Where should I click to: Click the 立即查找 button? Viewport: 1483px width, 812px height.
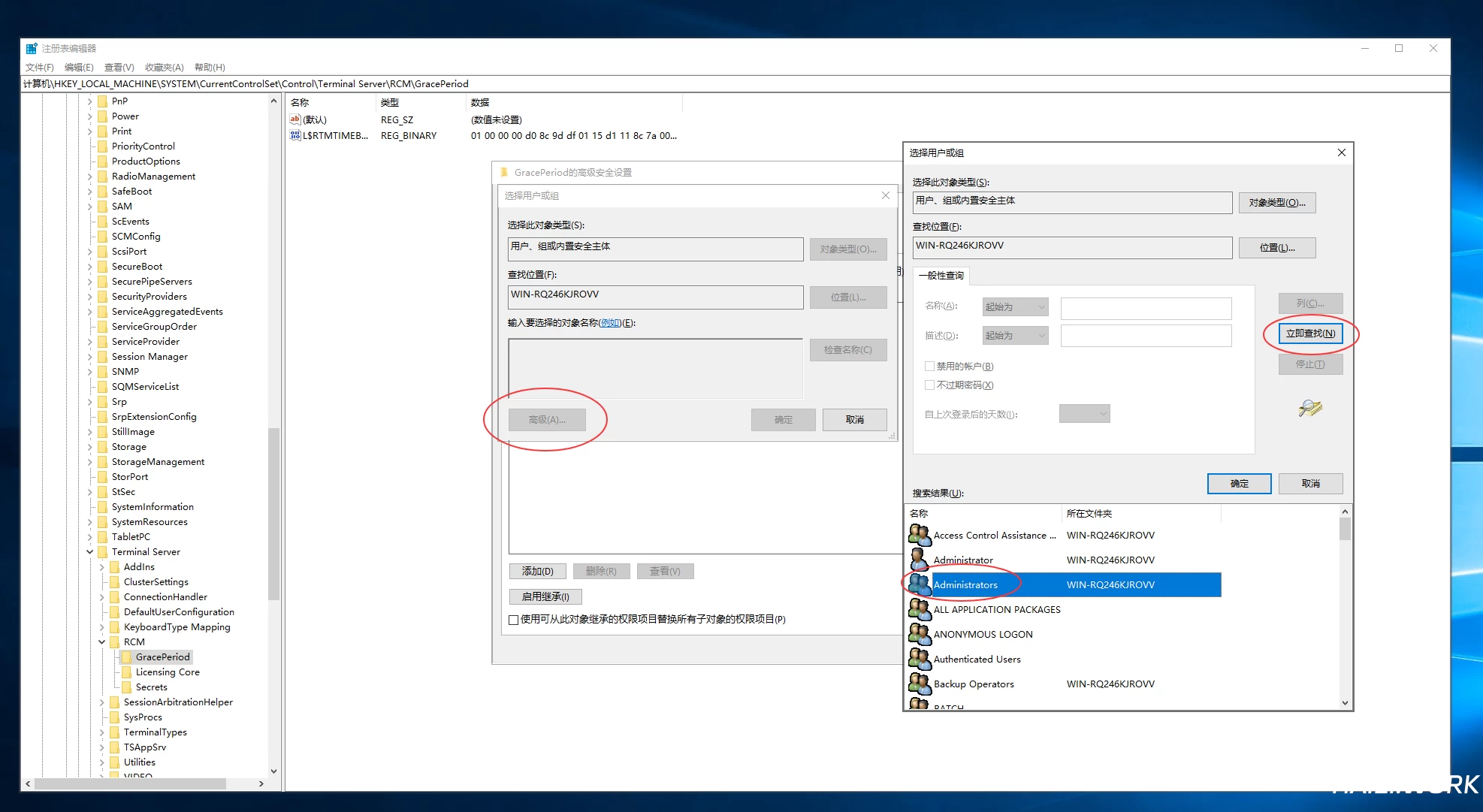(1310, 334)
